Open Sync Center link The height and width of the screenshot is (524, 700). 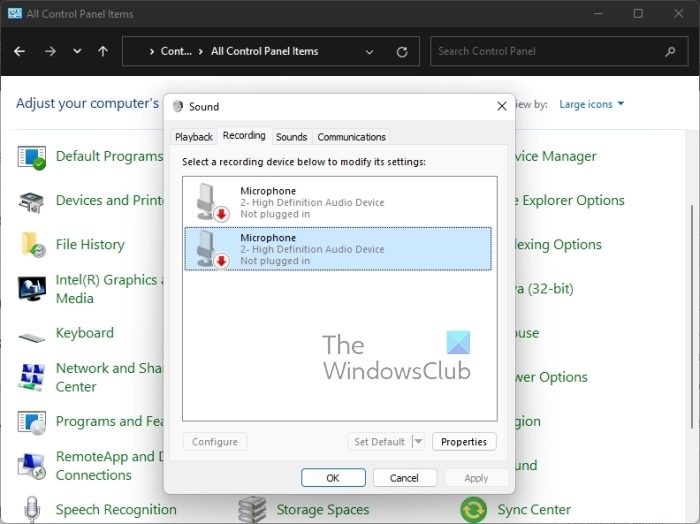point(534,509)
